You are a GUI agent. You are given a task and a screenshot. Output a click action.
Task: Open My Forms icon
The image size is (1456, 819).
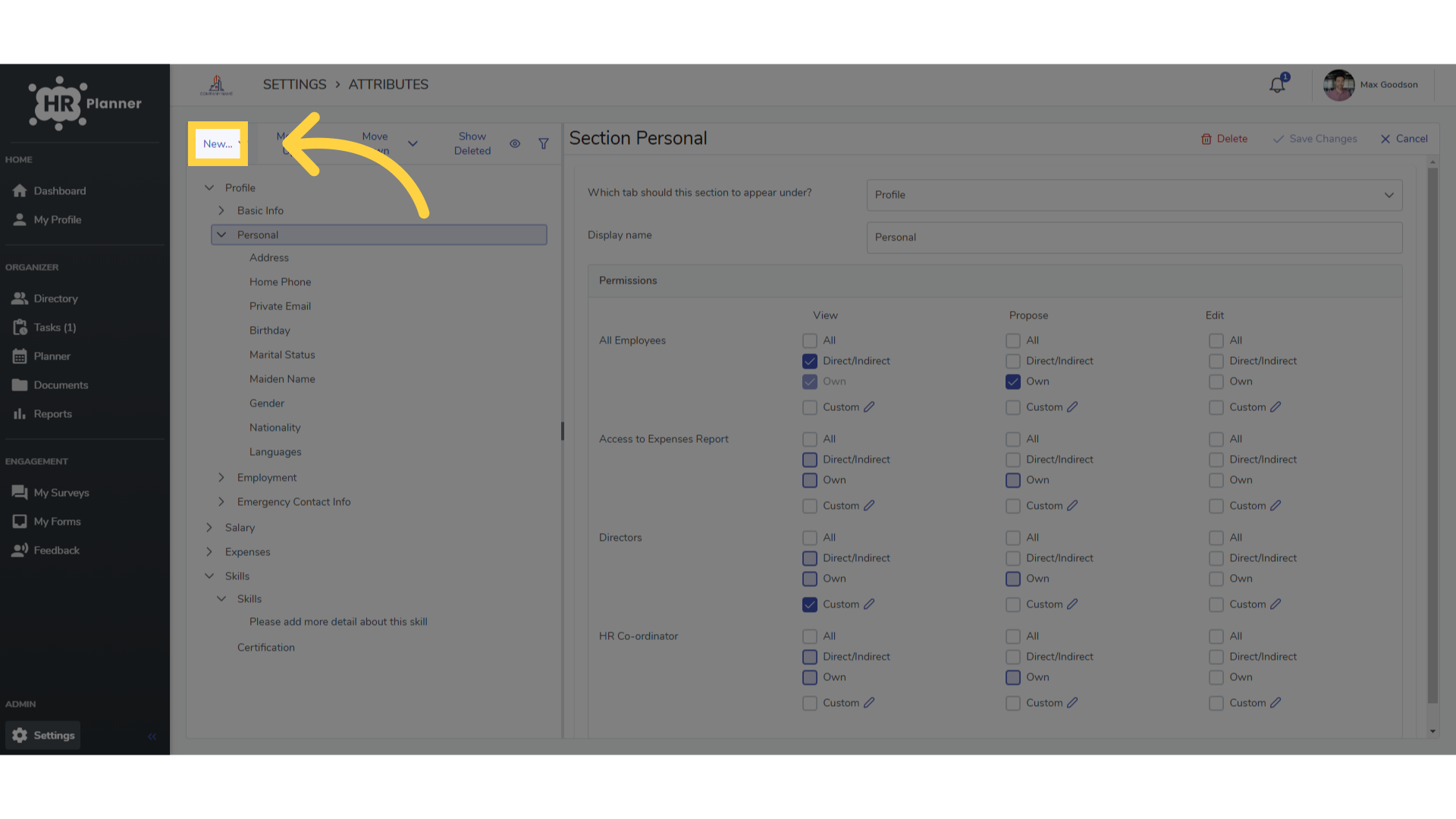(x=20, y=522)
